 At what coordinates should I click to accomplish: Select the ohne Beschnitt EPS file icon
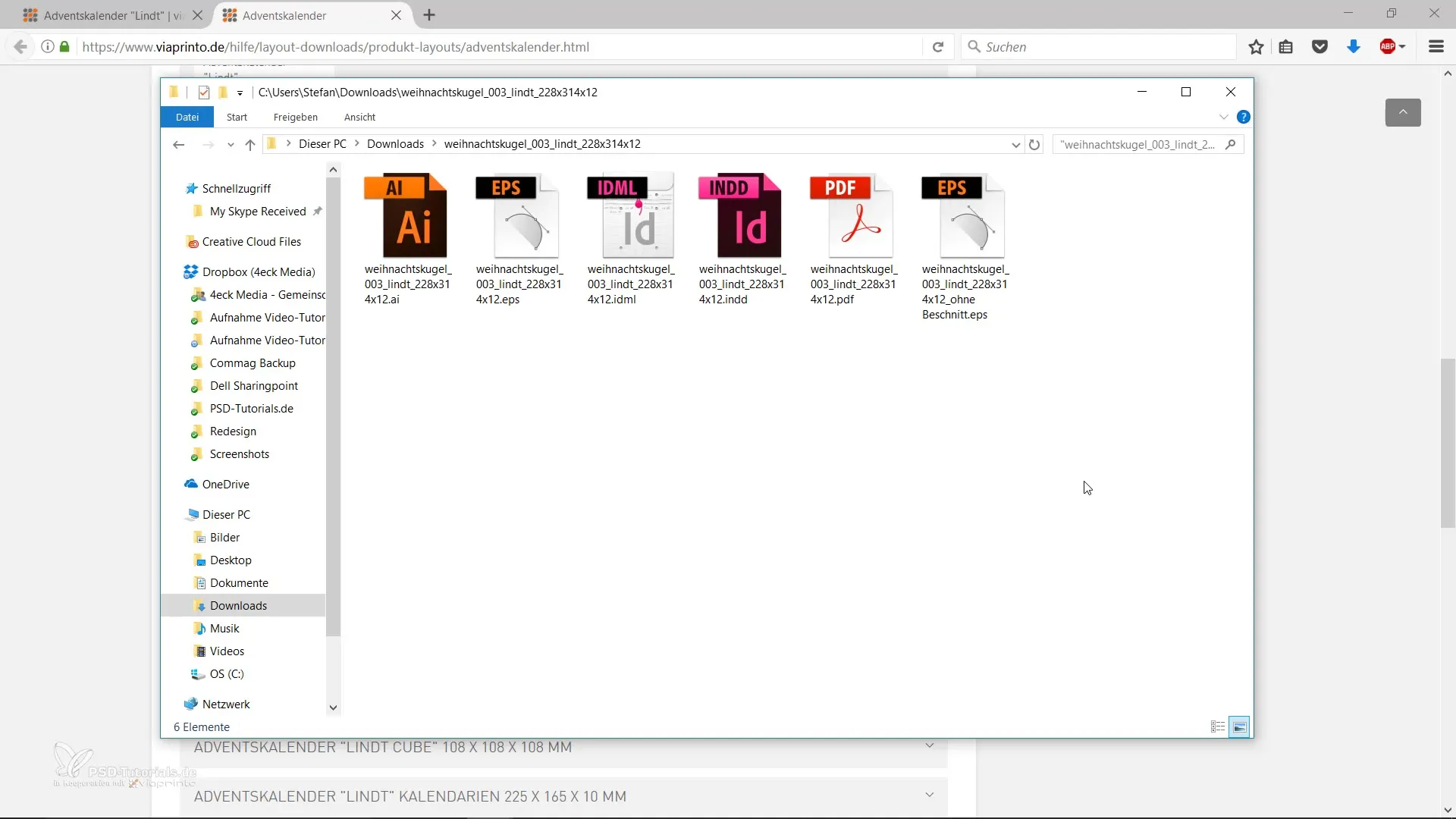(x=964, y=216)
